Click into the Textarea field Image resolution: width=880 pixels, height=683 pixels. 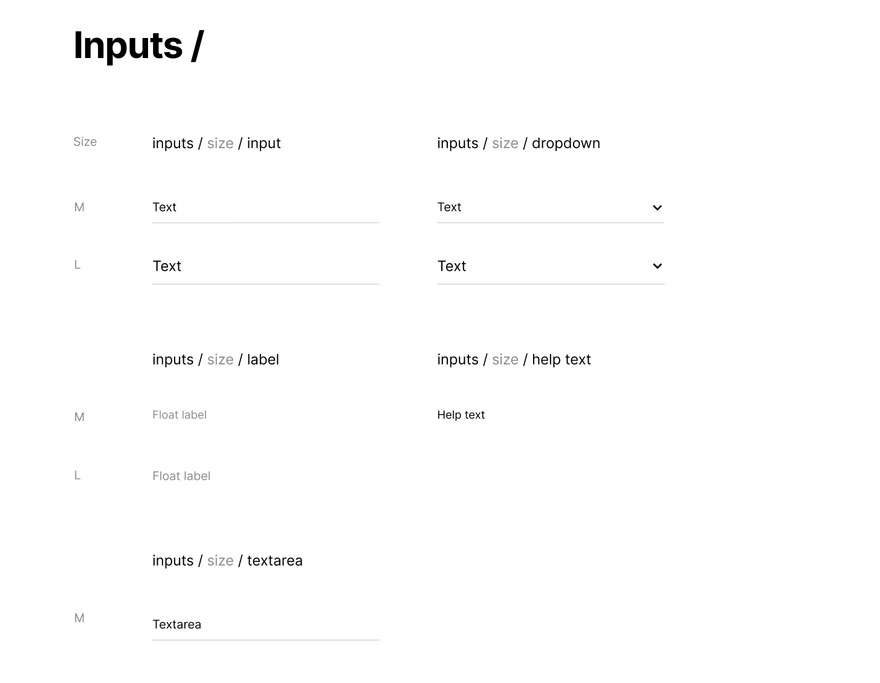tap(265, 625)
